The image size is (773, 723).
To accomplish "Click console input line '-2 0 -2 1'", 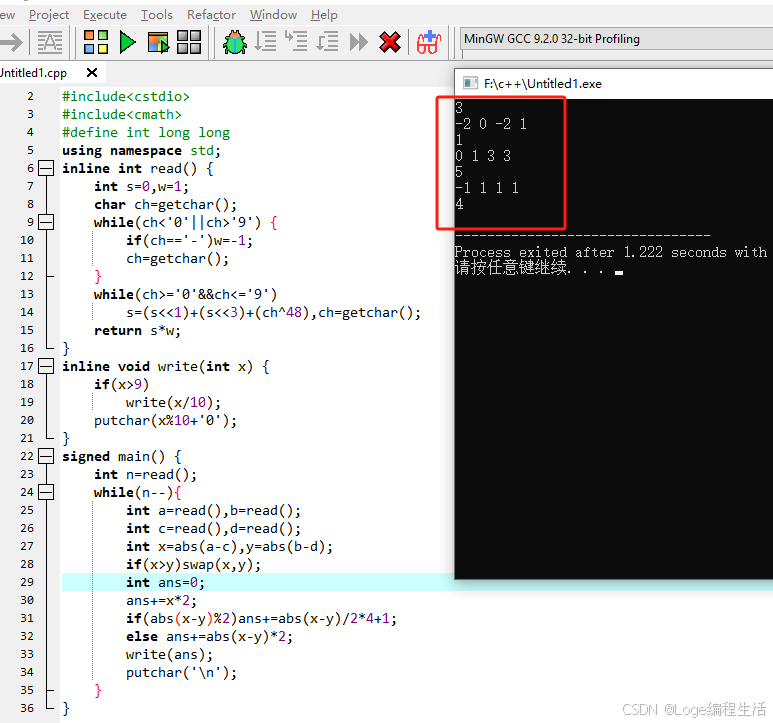I will pos(491,124).
